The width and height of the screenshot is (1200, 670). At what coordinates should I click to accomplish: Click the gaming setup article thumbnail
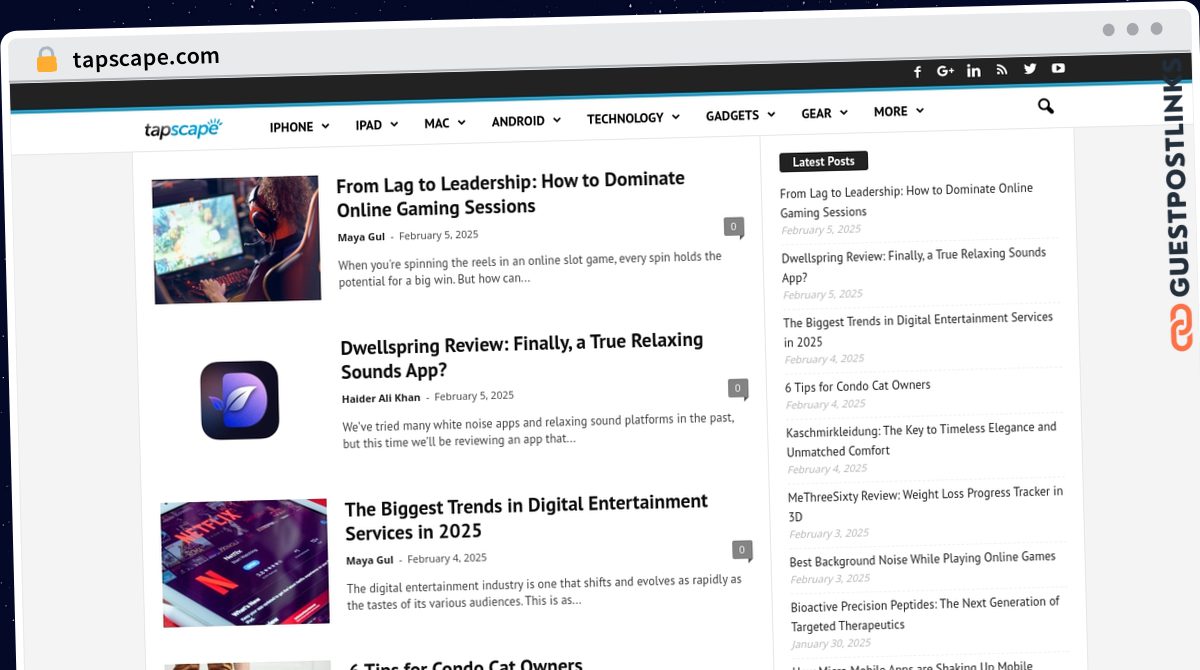click(x=237, y=240)
